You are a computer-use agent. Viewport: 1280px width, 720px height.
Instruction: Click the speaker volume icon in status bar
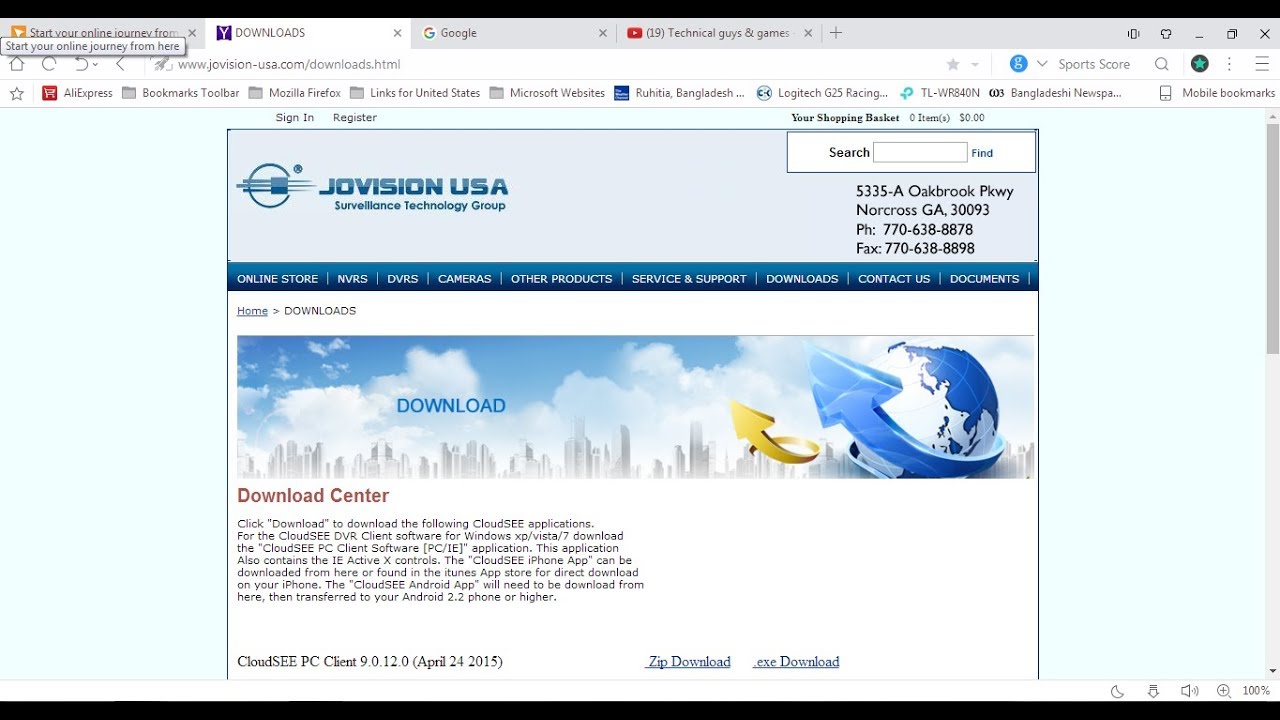click(1189, 691)
